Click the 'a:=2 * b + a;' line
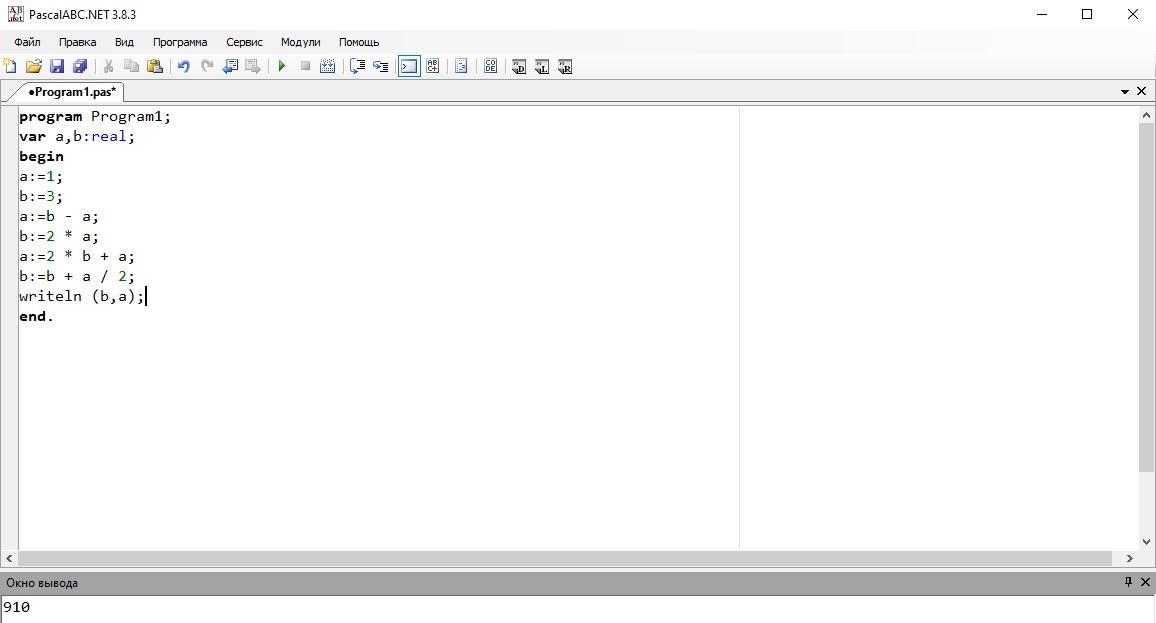This screenshot has height=623, width=1156. pyautogui.click(x=77, y=257)
